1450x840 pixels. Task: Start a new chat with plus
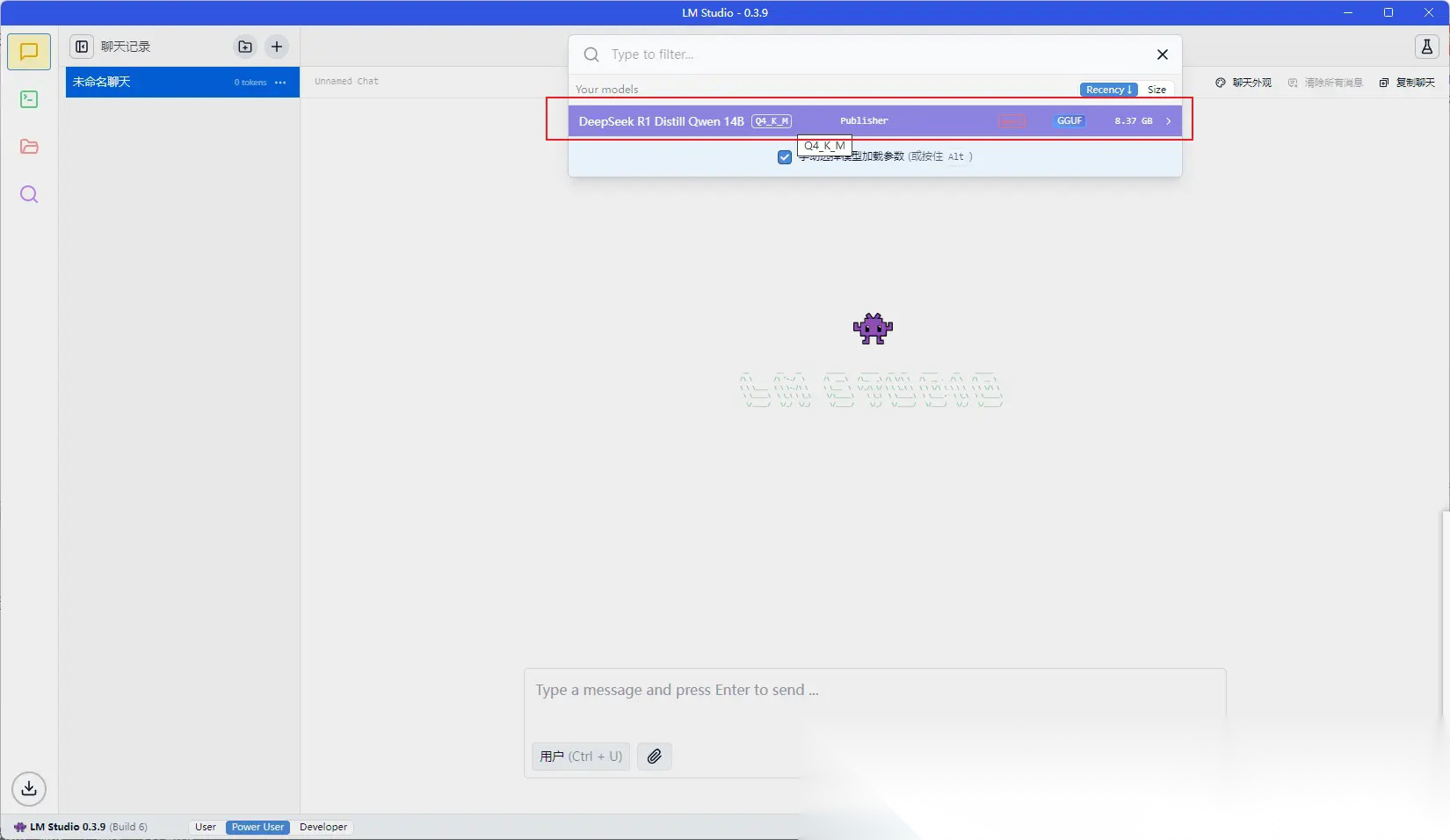pos(277,47)
